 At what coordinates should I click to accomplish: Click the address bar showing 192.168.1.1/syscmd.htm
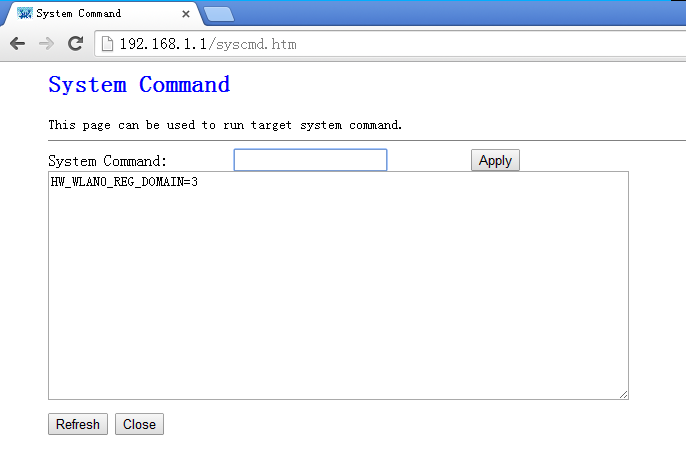389,44
